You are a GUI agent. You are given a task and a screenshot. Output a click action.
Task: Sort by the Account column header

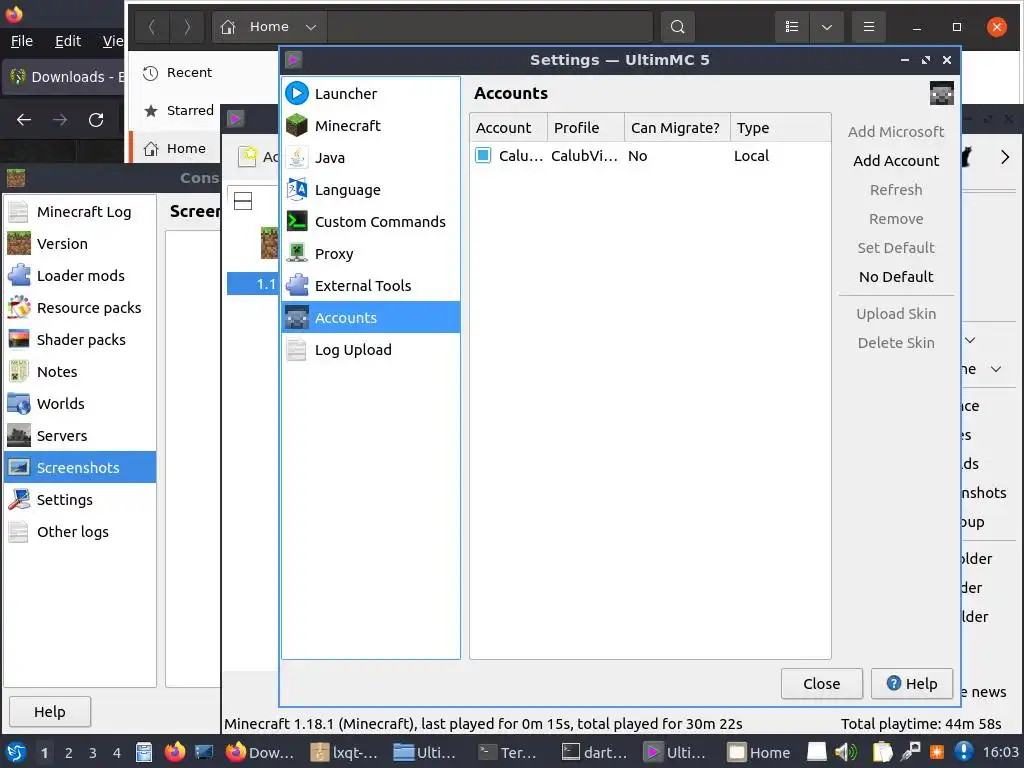[x=508, y=128]
